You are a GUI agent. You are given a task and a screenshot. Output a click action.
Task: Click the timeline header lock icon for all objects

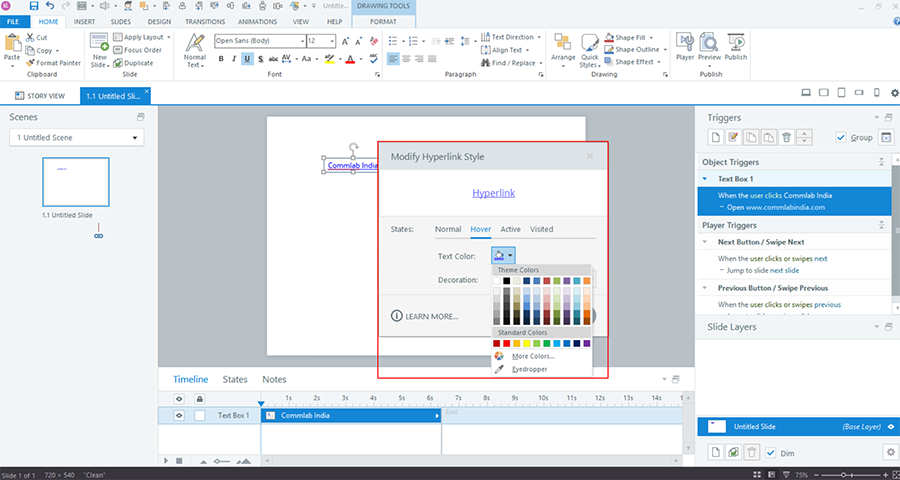click(199, 398)
